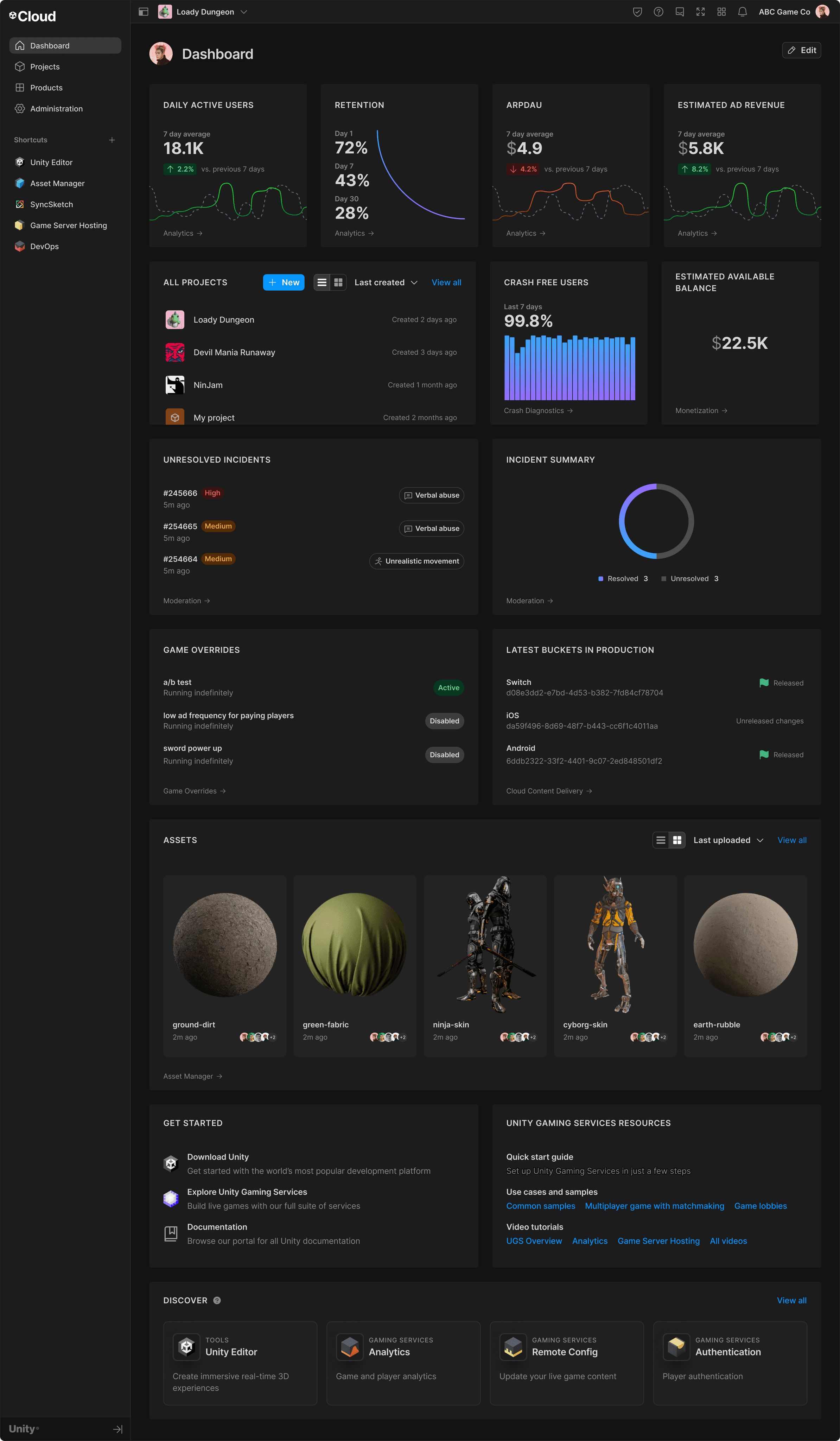The width and height of the screenshot is (840, 1441).
Task: Open the shield security icon in top bar
Action: tap(638, 12)
